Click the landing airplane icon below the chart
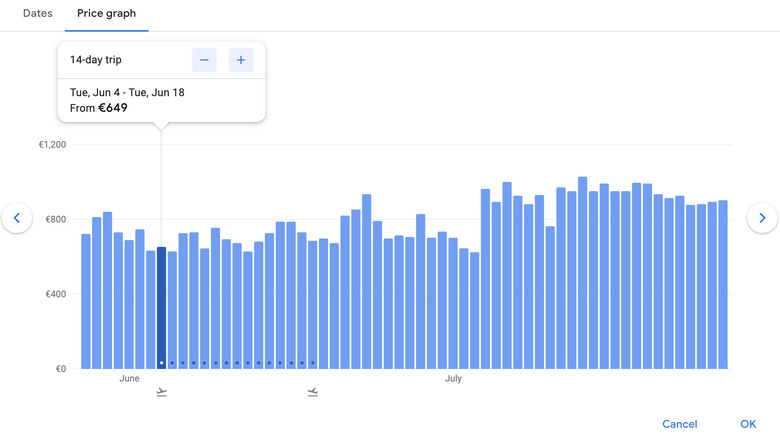 coord(313,392)
